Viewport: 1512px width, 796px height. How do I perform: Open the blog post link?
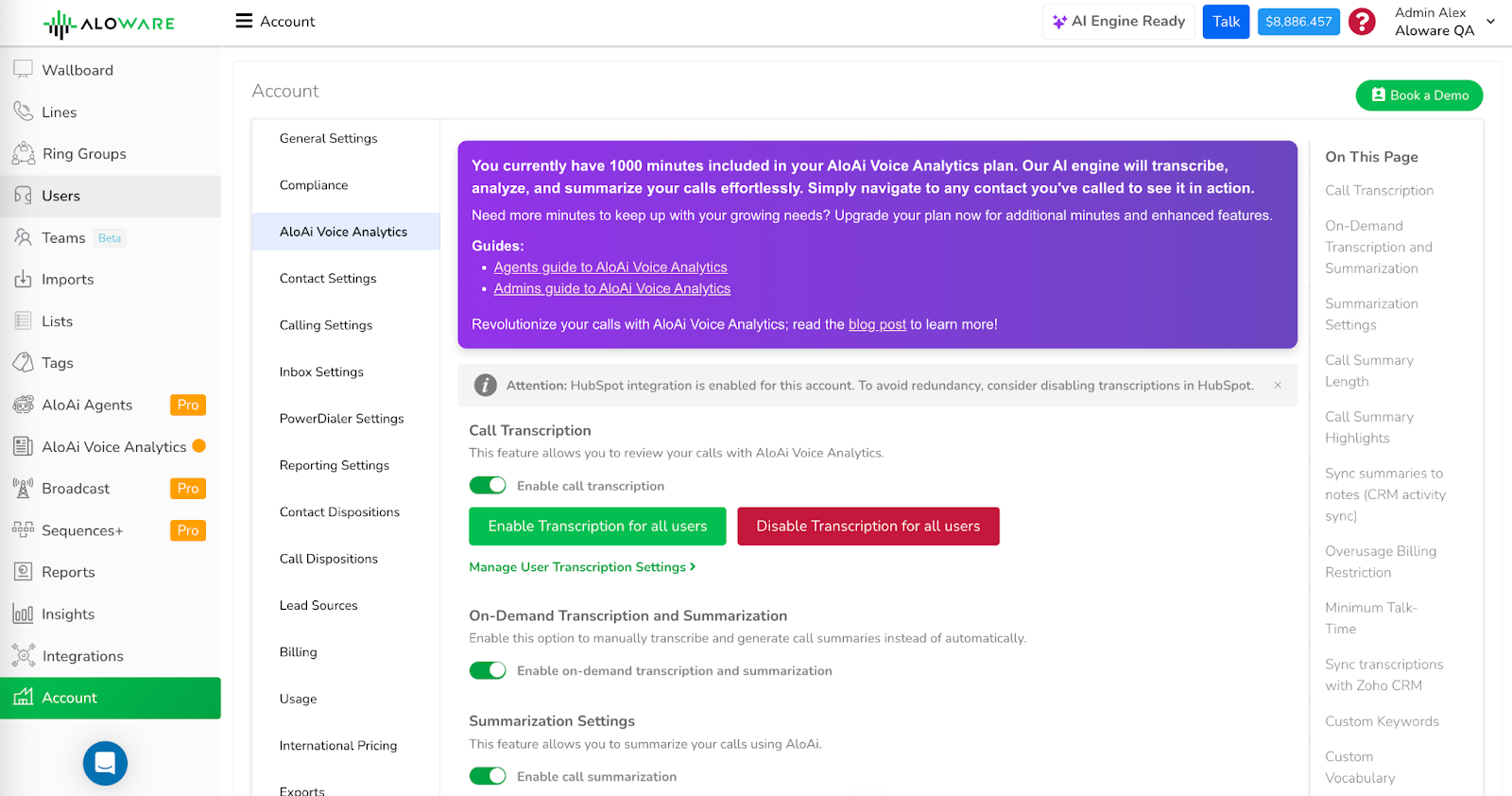click(x=877, y=324)
